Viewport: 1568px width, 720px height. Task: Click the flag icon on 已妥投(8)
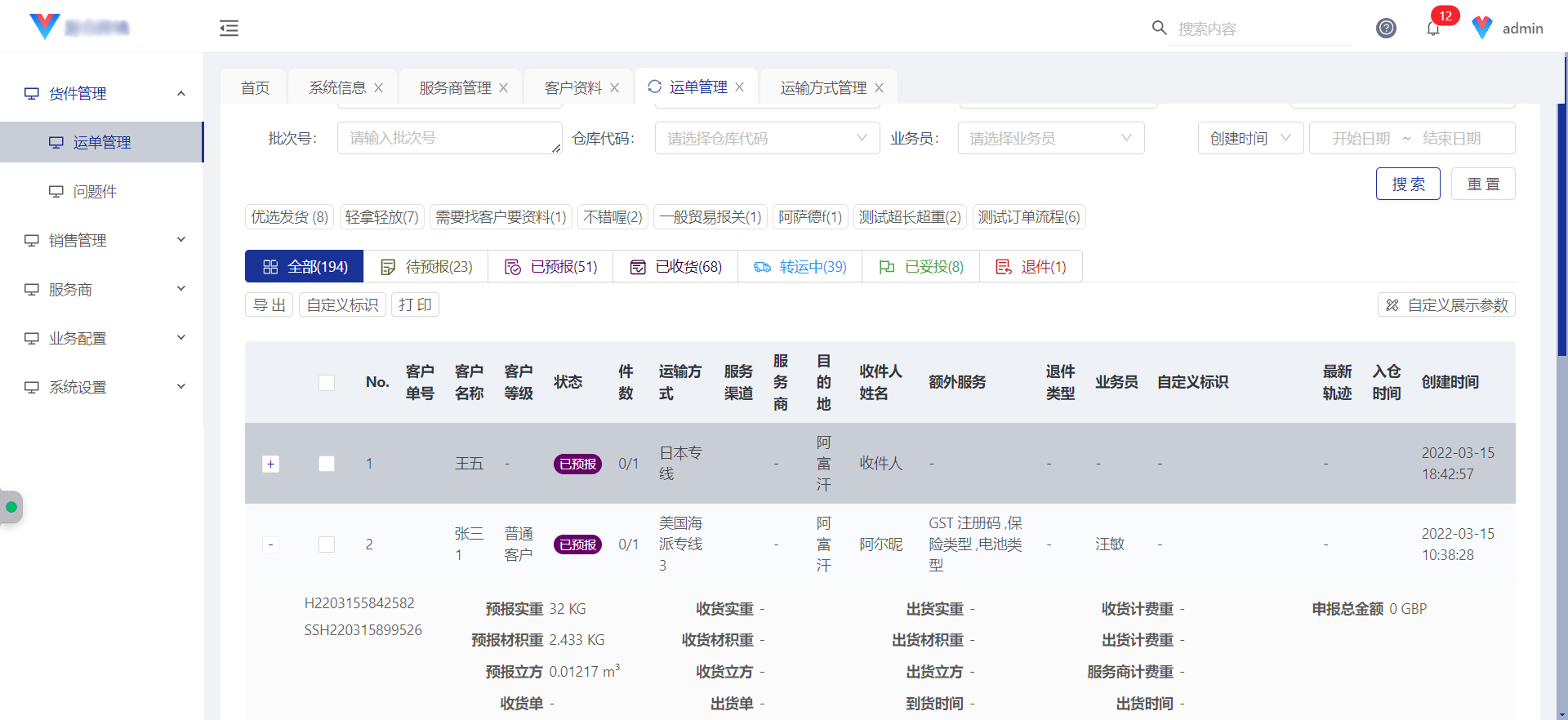[x=887, y=267]
